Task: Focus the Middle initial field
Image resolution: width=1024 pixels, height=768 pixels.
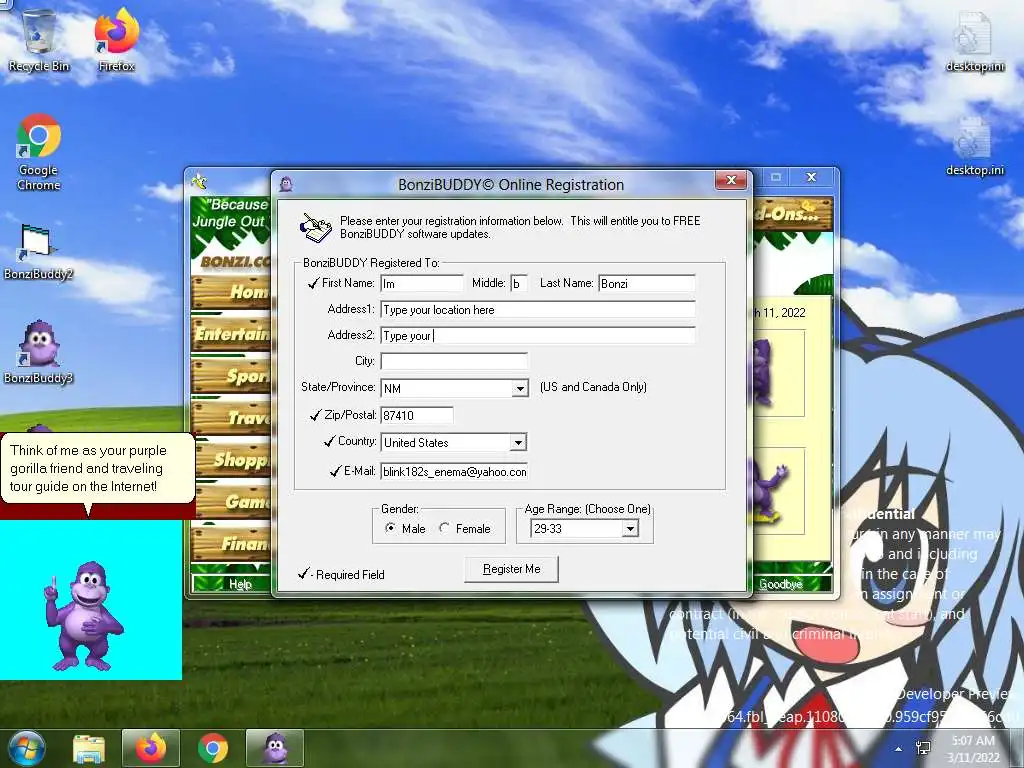Action: [x=519, y=283]
